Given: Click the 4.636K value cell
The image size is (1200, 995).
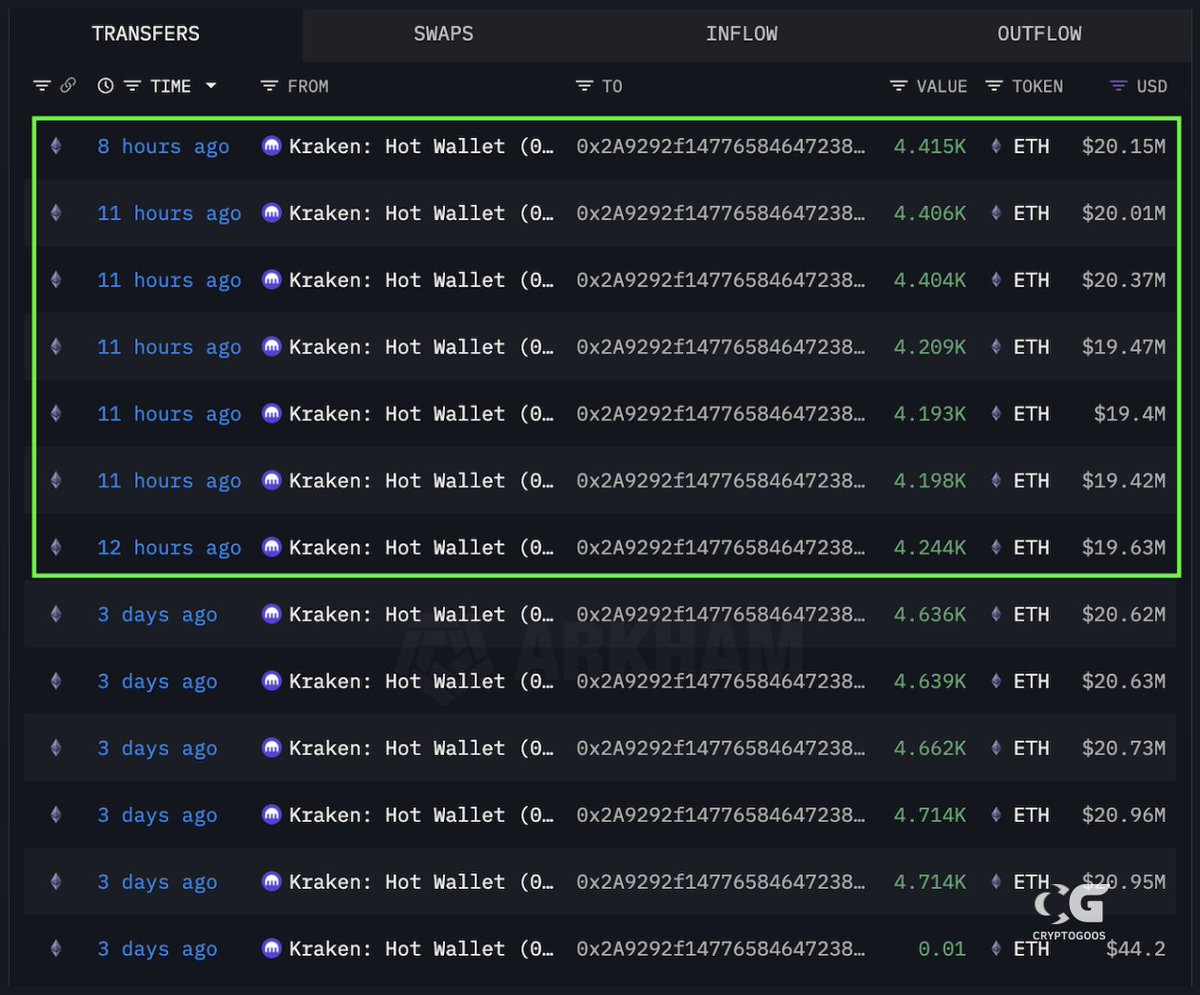Looking at the screenshot, I should (x=930, y=615).
